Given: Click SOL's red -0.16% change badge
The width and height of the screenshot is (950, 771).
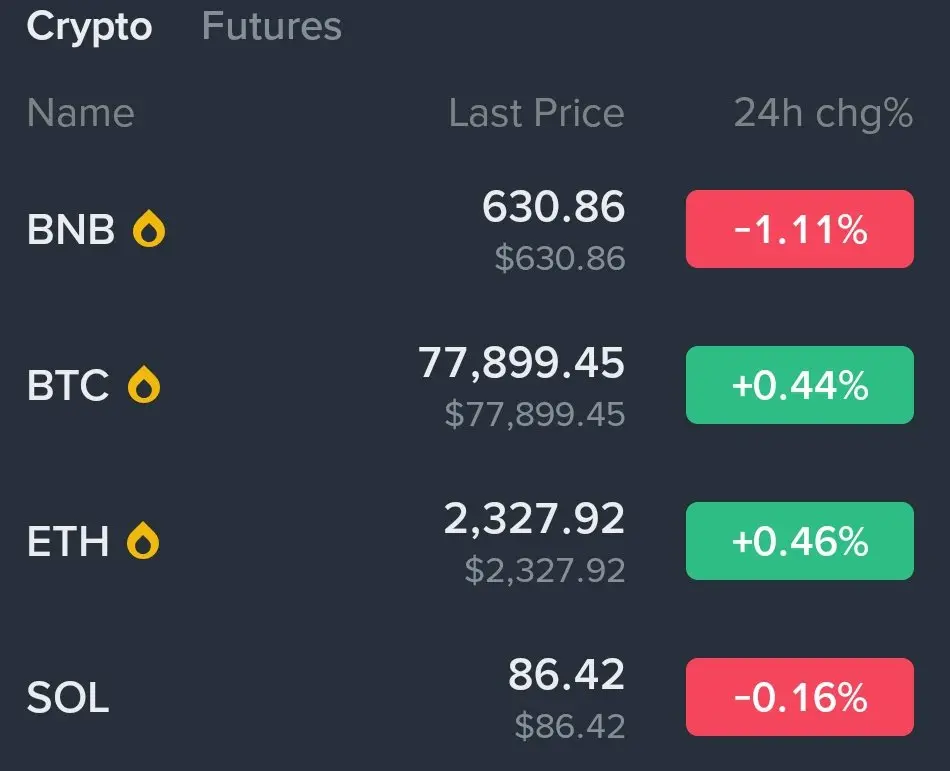Looking at the screenshot, I should pyautogui.click(x=799, y=697).
